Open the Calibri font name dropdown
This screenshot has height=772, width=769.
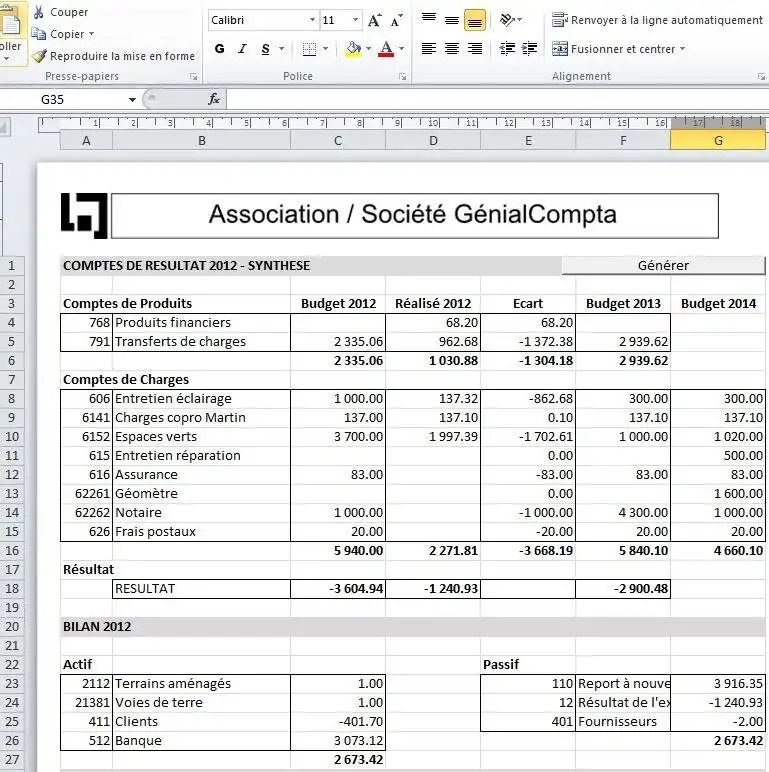[312, 20]
